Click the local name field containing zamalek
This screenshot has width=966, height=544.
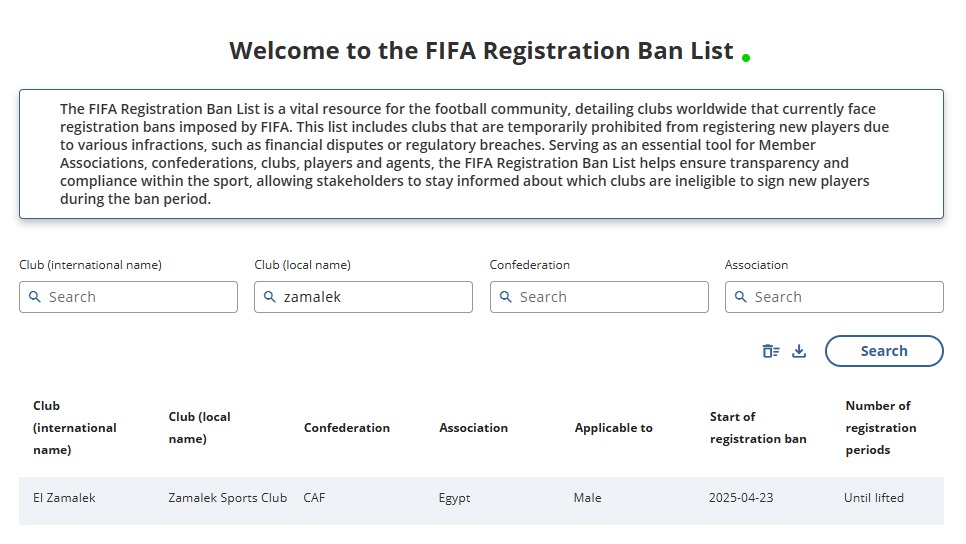[x=370, y=297]
